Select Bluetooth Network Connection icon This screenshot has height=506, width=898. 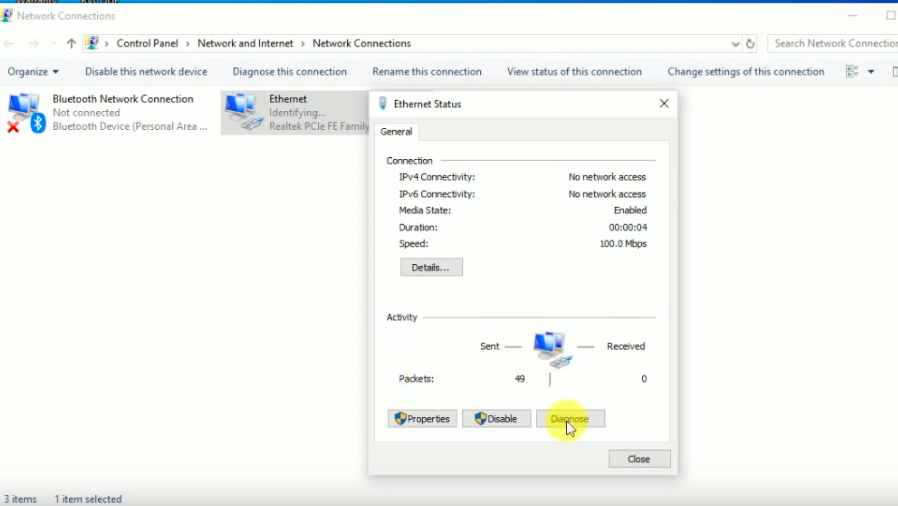tap(24, 112)
